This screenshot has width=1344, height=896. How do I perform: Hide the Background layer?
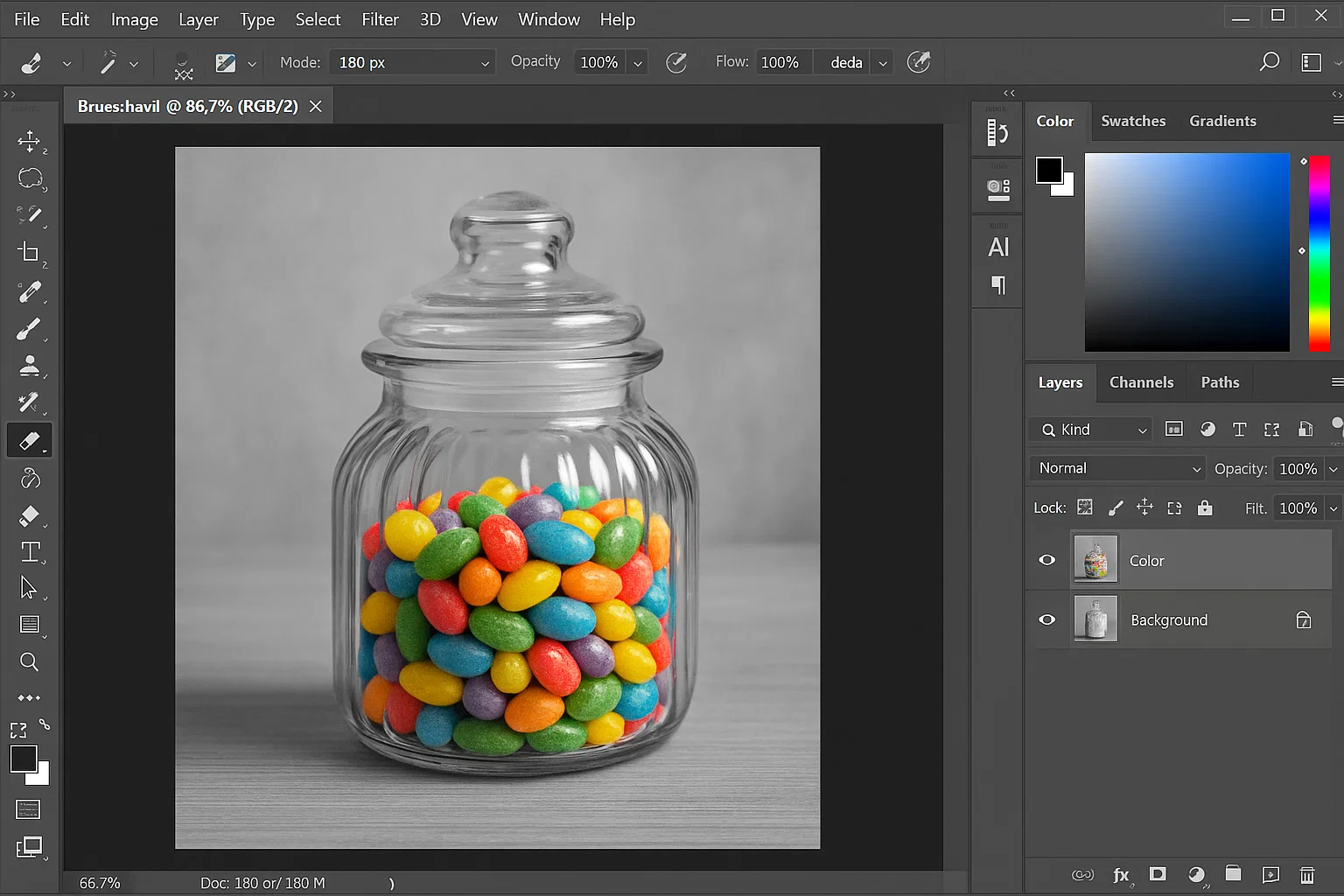pos(1046,619)
